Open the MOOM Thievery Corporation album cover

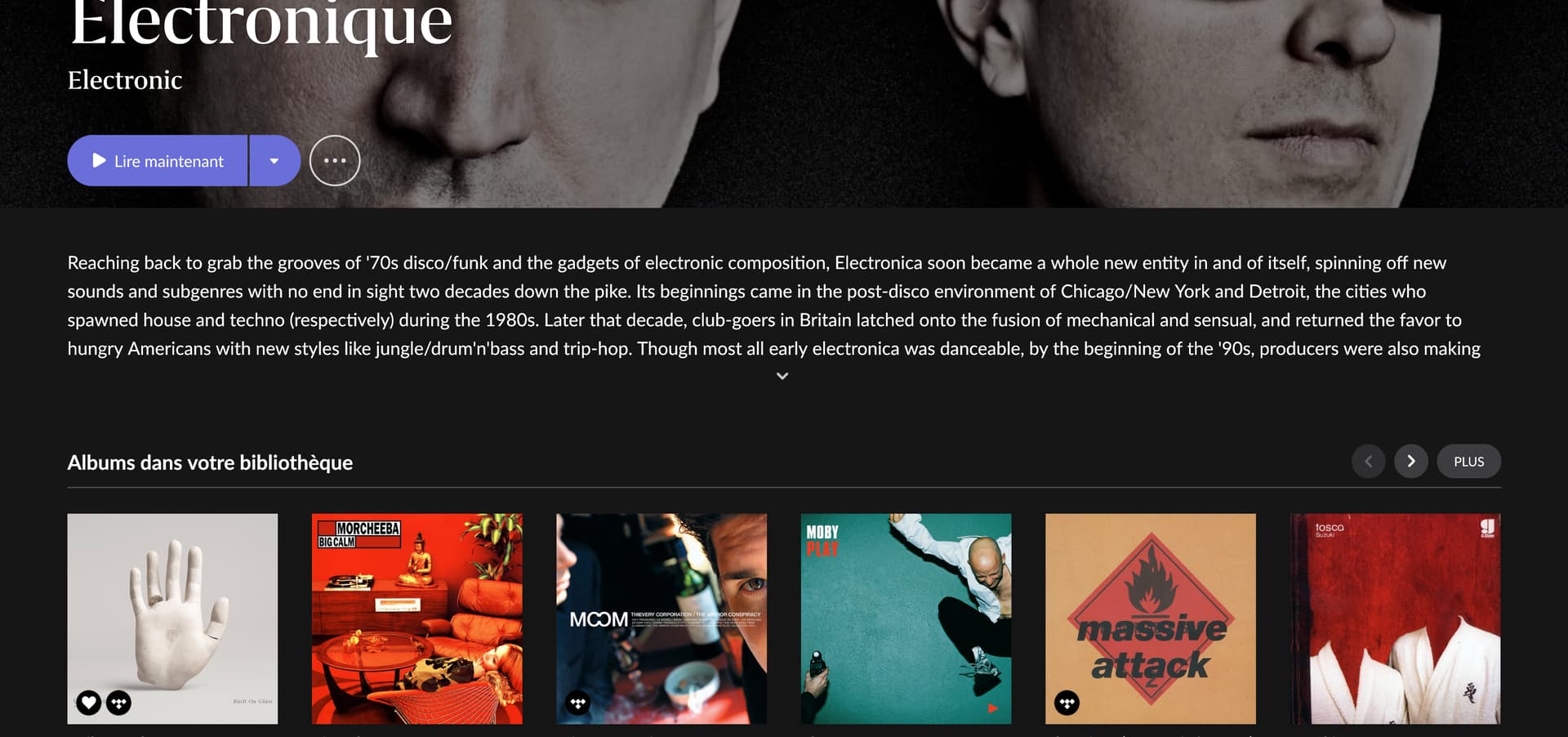pyautogui.click(x=661, y=619)
